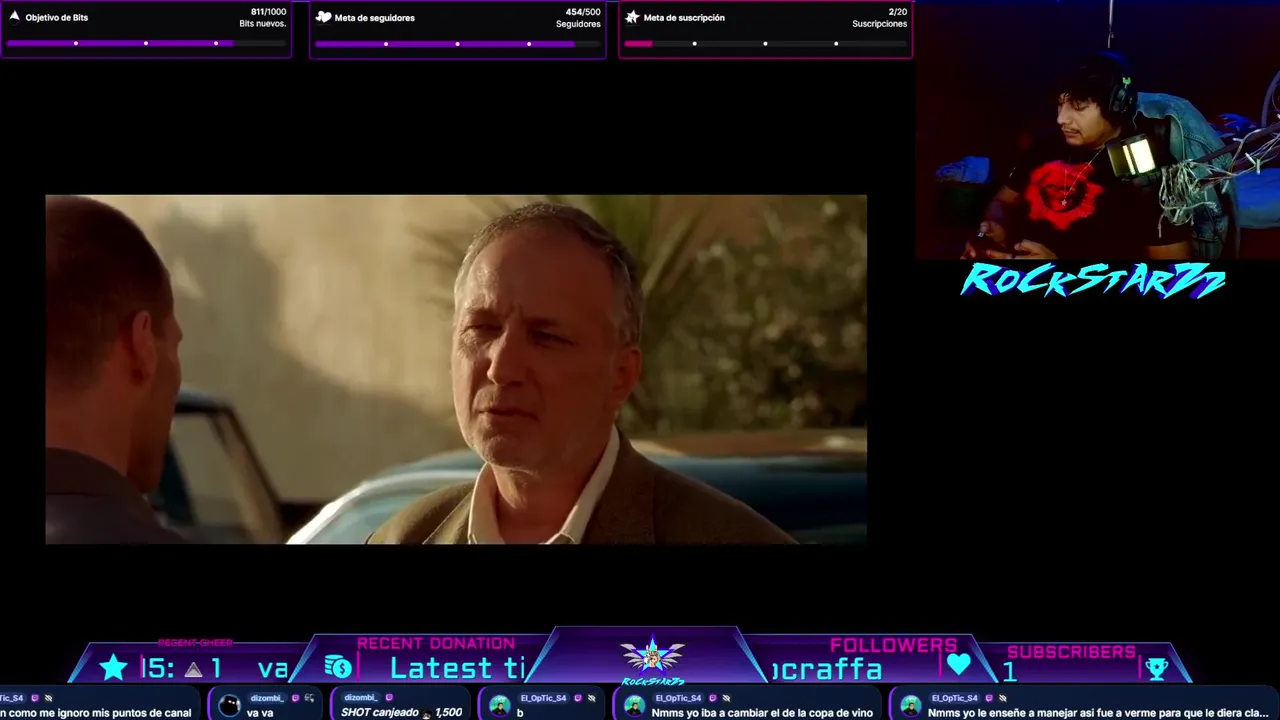Click the '811/1000' bits count
This screenshot has width=1280, height=720.
tap(268, 12)
